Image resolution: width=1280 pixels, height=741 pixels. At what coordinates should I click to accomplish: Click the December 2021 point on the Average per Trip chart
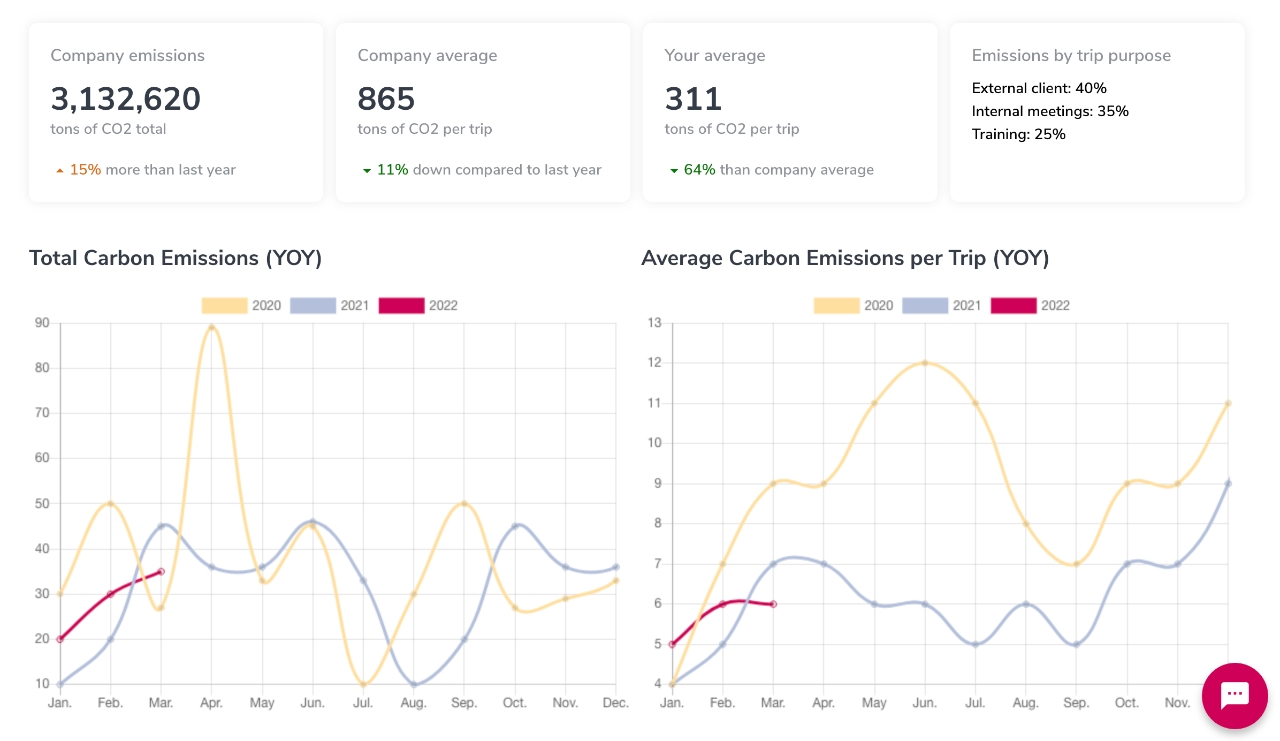[1228, 483]
